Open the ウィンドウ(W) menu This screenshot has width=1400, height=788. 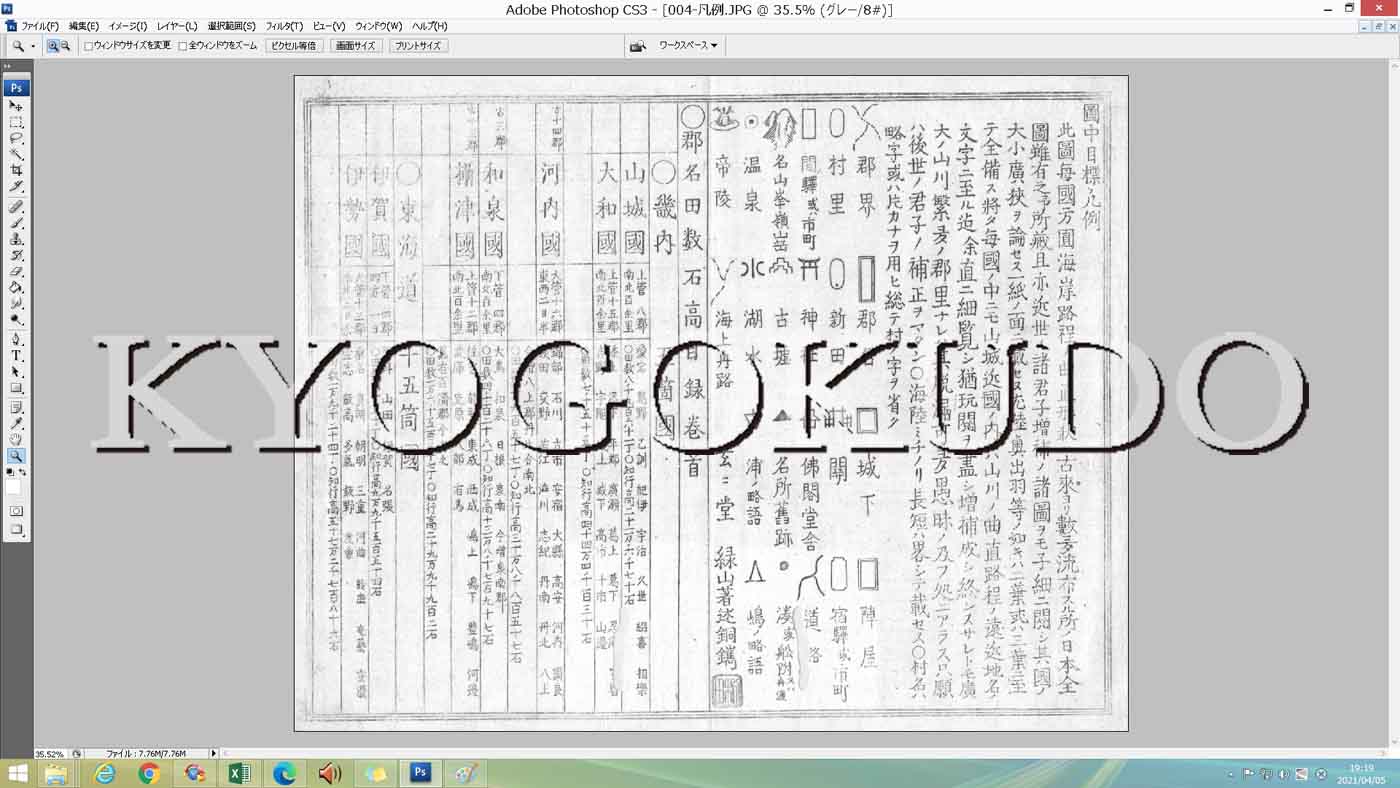pyautogui.click(x=379, y=26)
